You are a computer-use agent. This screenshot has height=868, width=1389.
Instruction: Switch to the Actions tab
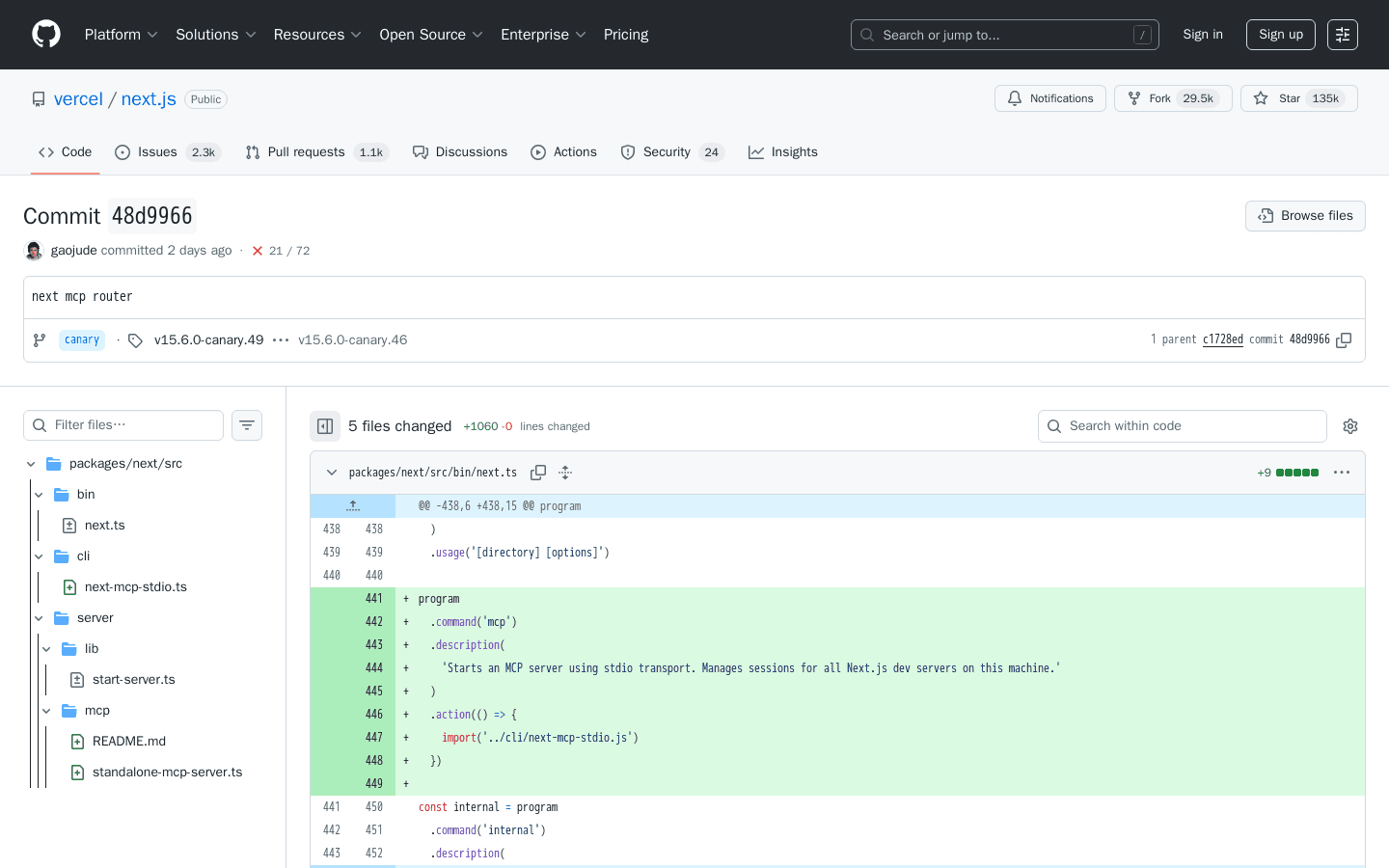coord(564,152)
